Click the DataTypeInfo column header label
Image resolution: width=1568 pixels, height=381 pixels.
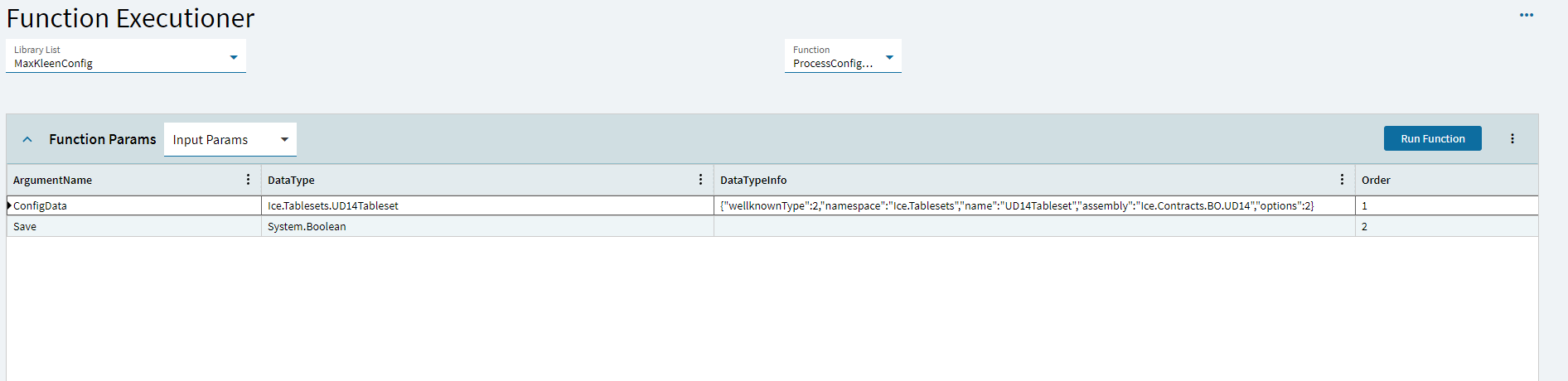pyautogui.click(x=753, y=180)
